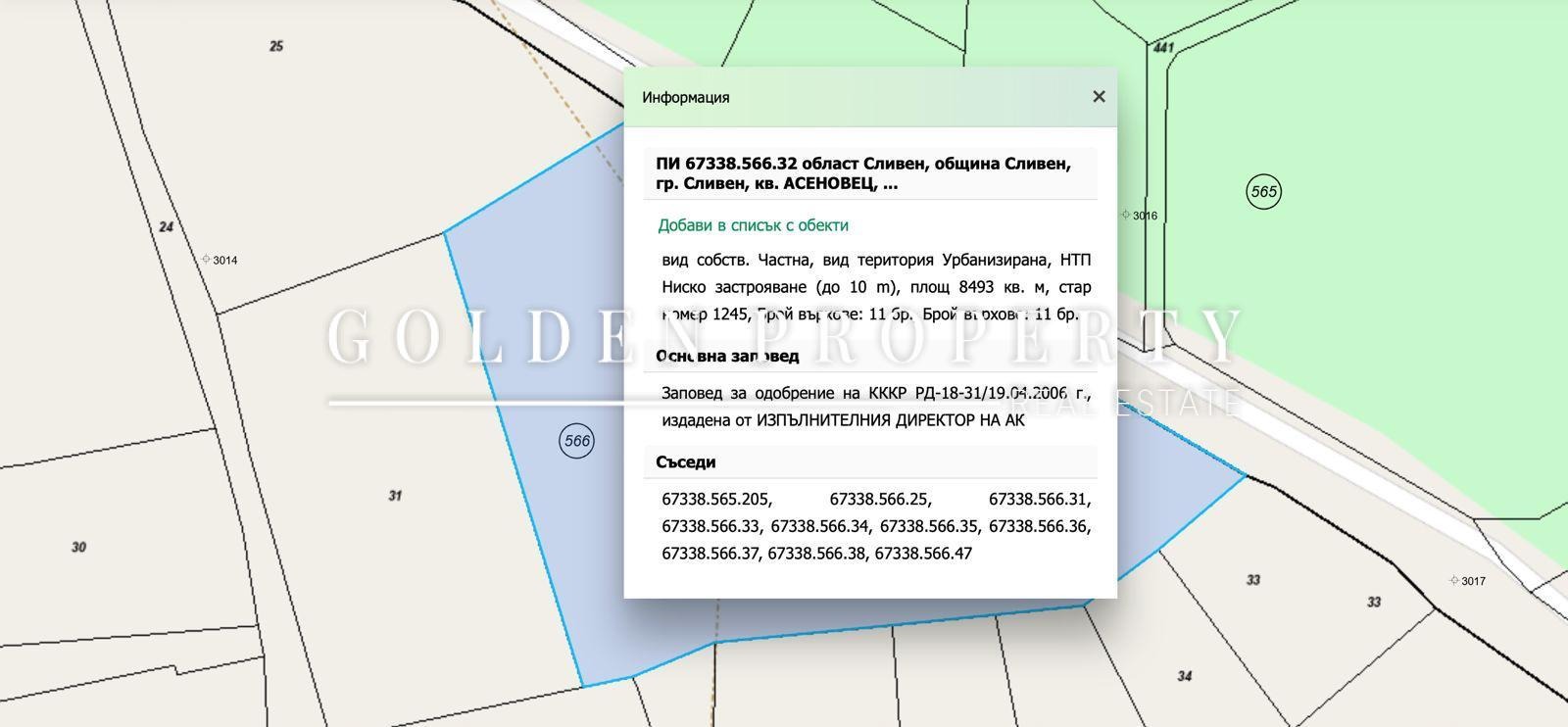Click 'Добави в списък с обекти' link

coord(753,225)
